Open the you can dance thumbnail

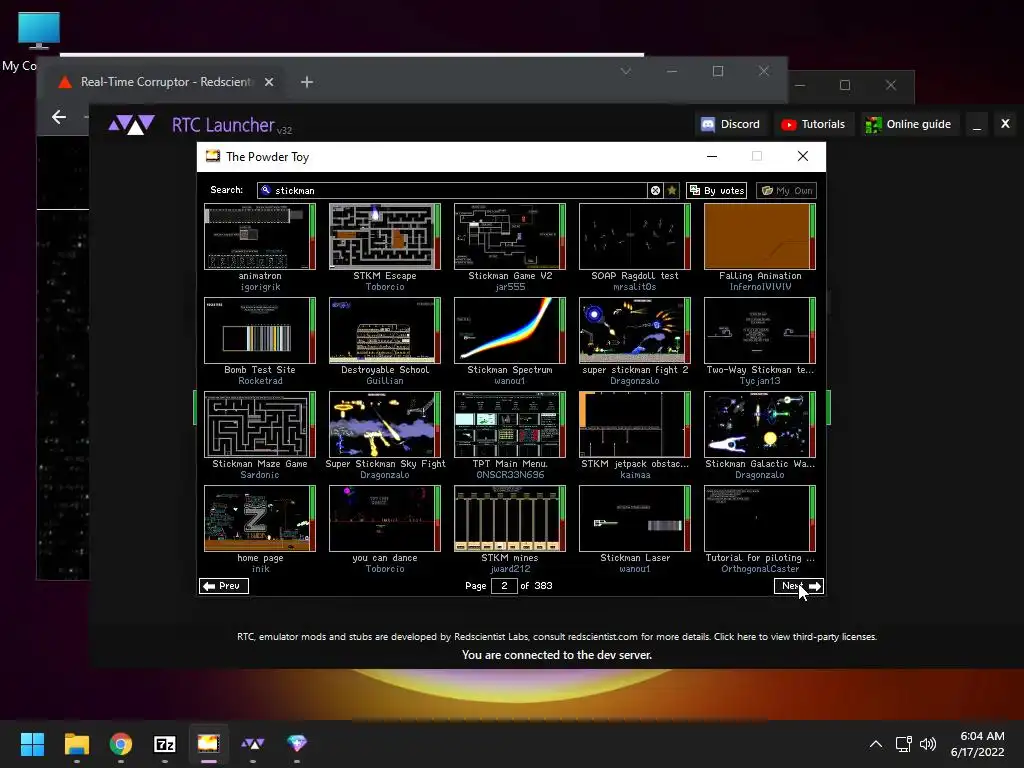tap(385, 519)
